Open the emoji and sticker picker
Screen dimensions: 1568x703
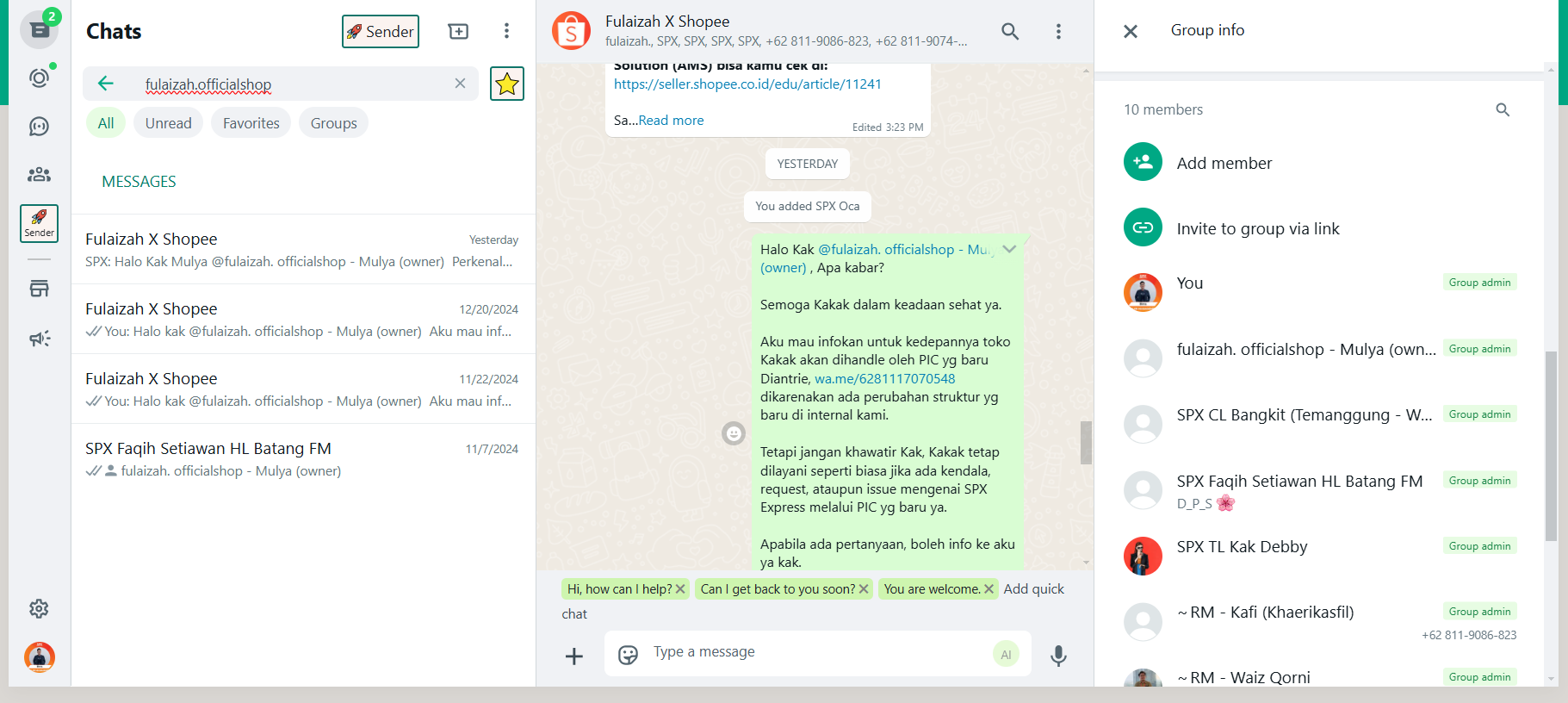(629, 655)
